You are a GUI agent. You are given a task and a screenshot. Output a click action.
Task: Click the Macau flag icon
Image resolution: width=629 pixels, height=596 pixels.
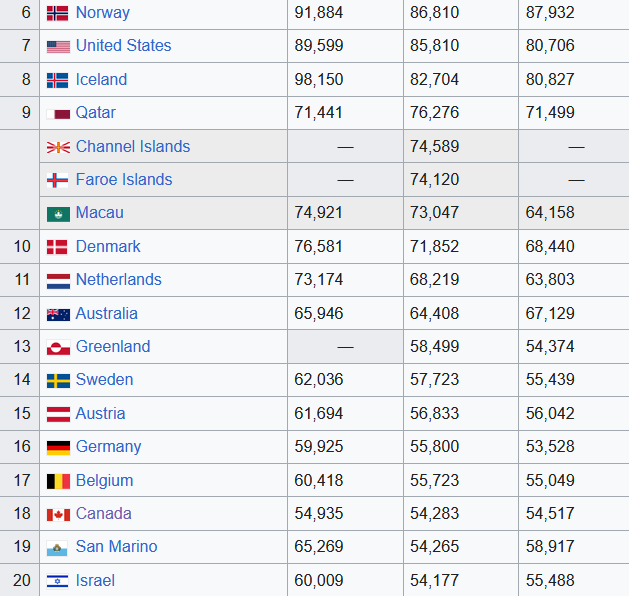coord(58,214)
